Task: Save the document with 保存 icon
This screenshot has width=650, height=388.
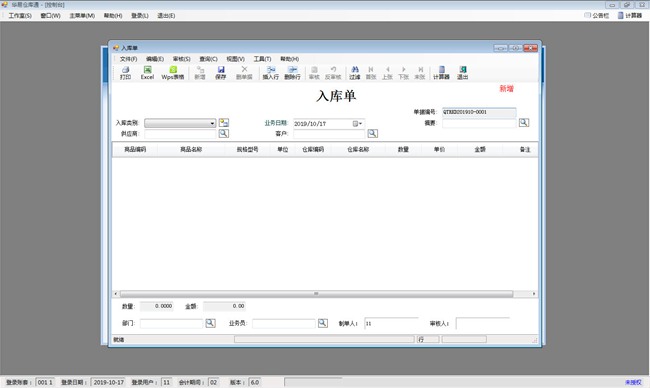Action: tap(221, 73)
